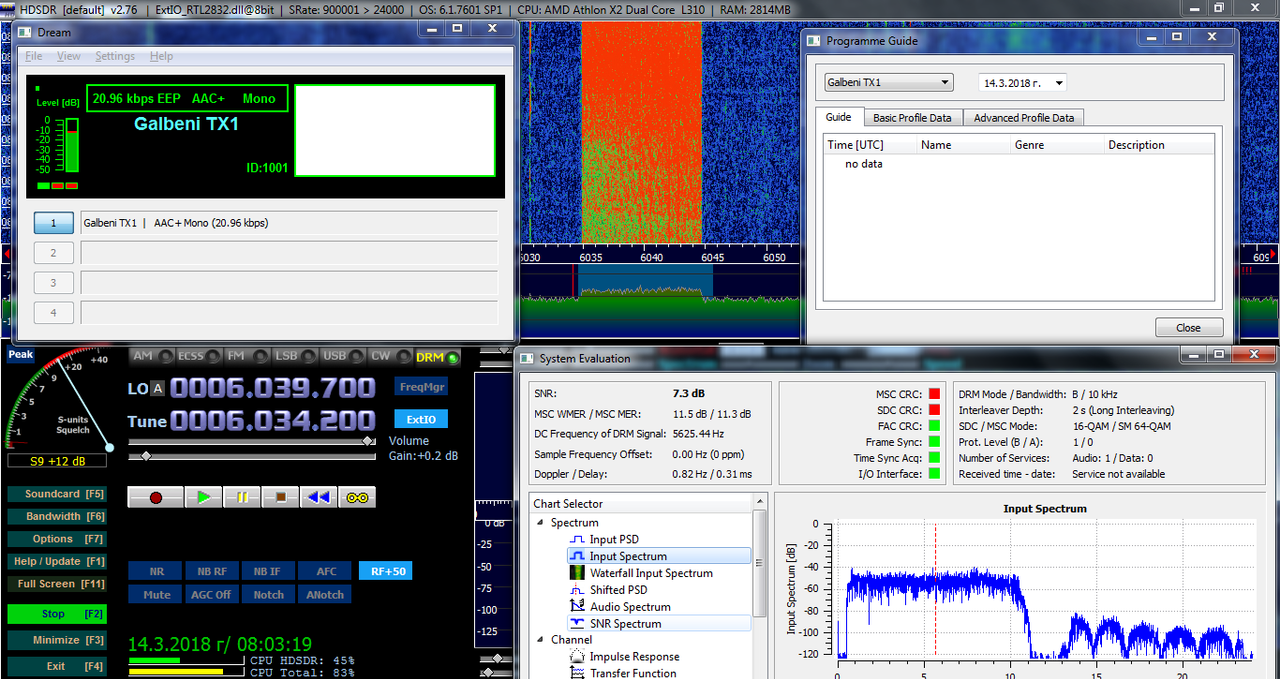Toggle the RF+50 button

(385, 571)
